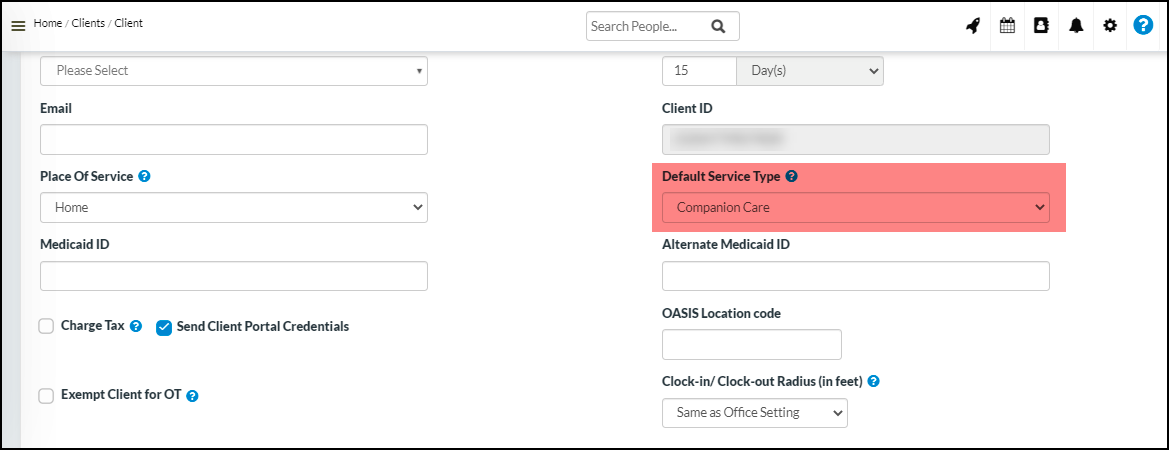
Task: Click the search magnifier icon
Action: click(x=717, y=27)
